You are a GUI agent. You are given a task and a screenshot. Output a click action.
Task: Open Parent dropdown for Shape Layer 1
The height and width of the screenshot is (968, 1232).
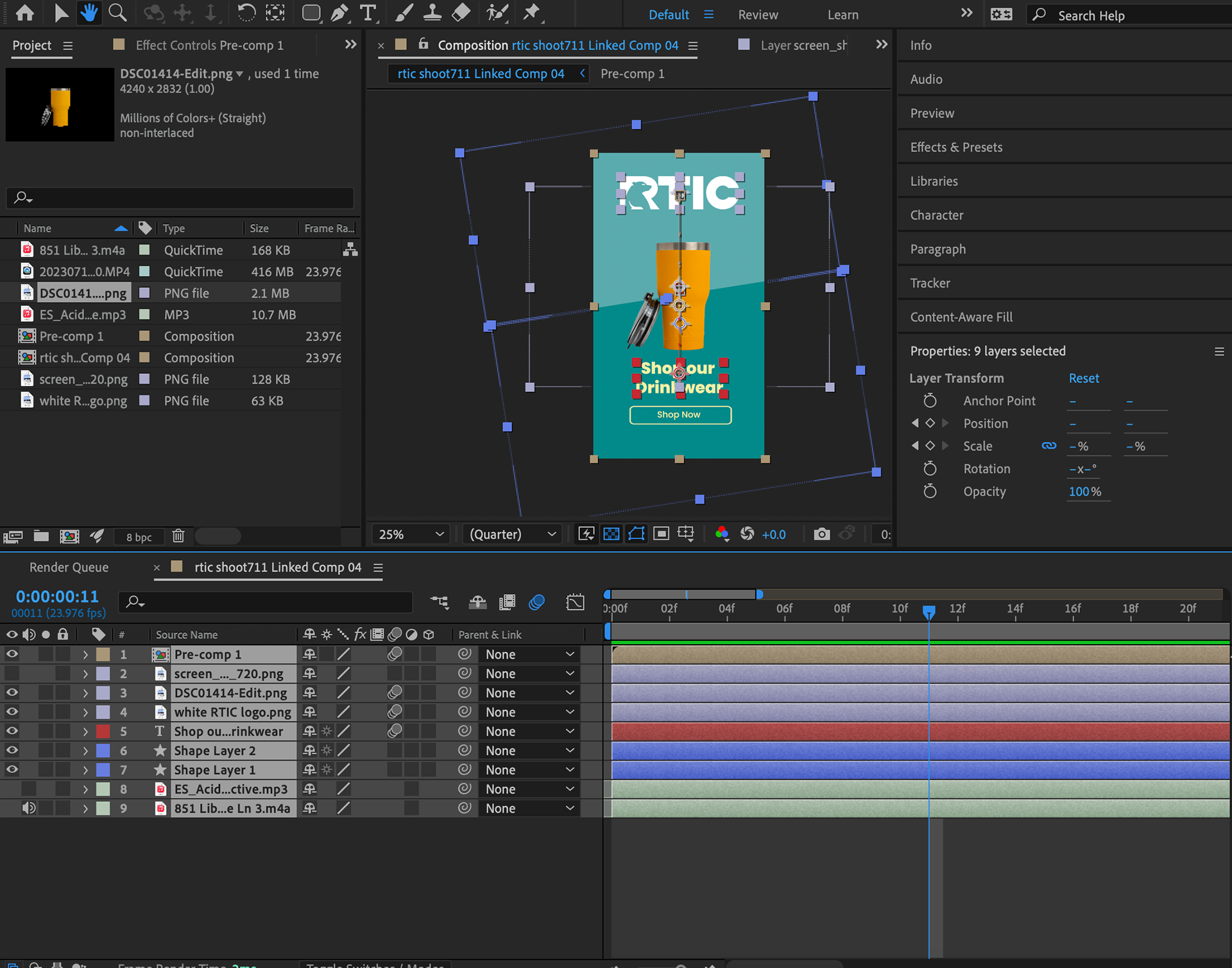(x=529, y=770)
